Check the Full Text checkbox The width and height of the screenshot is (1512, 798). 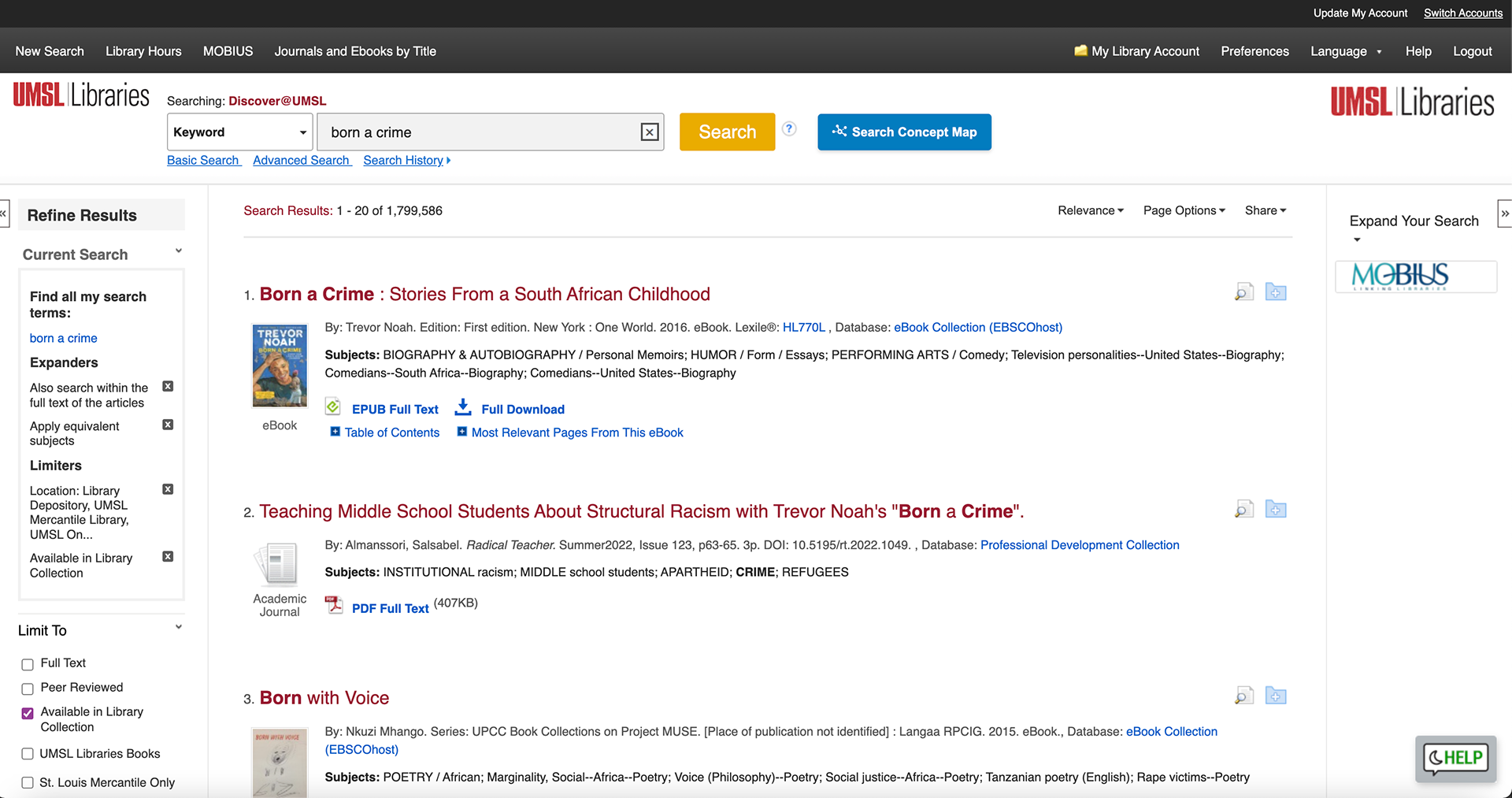point(28,664)
